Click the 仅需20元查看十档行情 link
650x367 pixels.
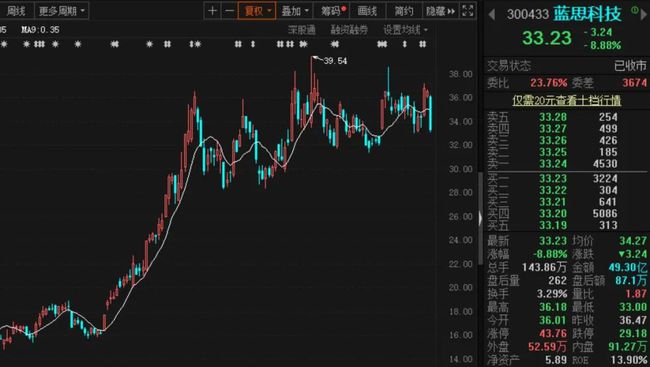pyautogui.click(x=566, y=100)
